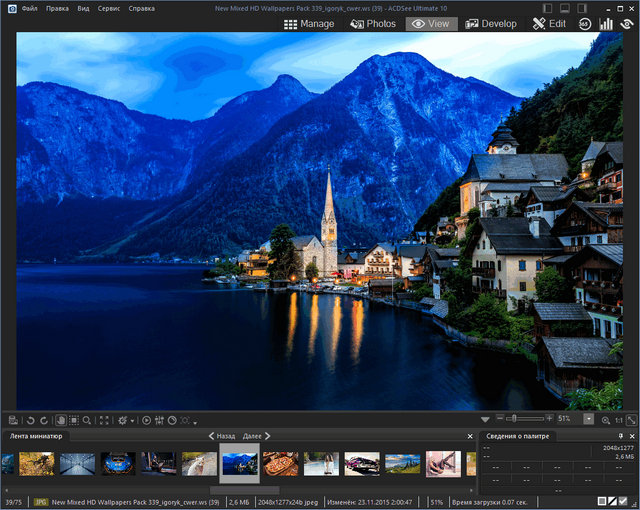Open the Файл menu
Viewport: 640px width, 510px height.
pyautogui.click(x=29, y=7)
